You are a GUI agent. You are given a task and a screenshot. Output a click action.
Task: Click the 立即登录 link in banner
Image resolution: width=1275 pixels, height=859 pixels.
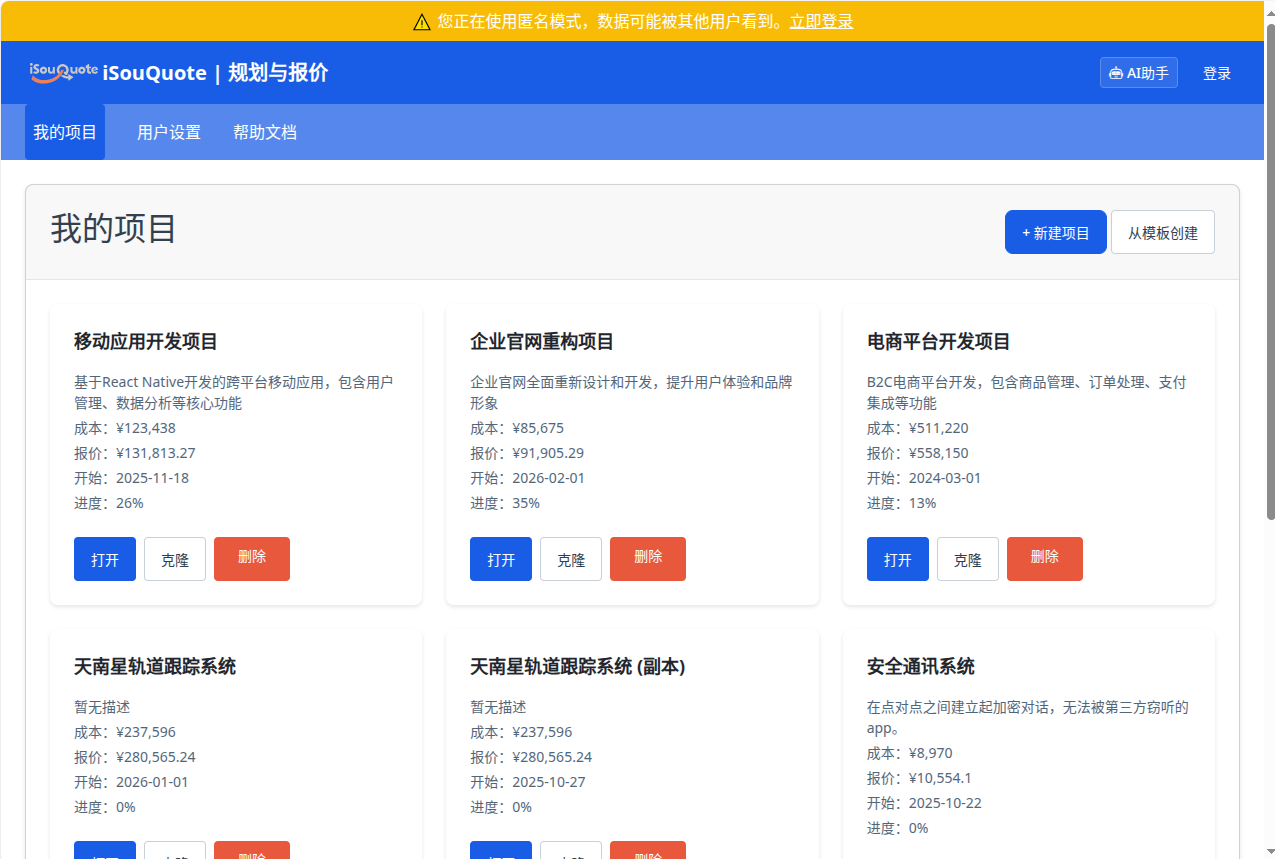(821, 22)
